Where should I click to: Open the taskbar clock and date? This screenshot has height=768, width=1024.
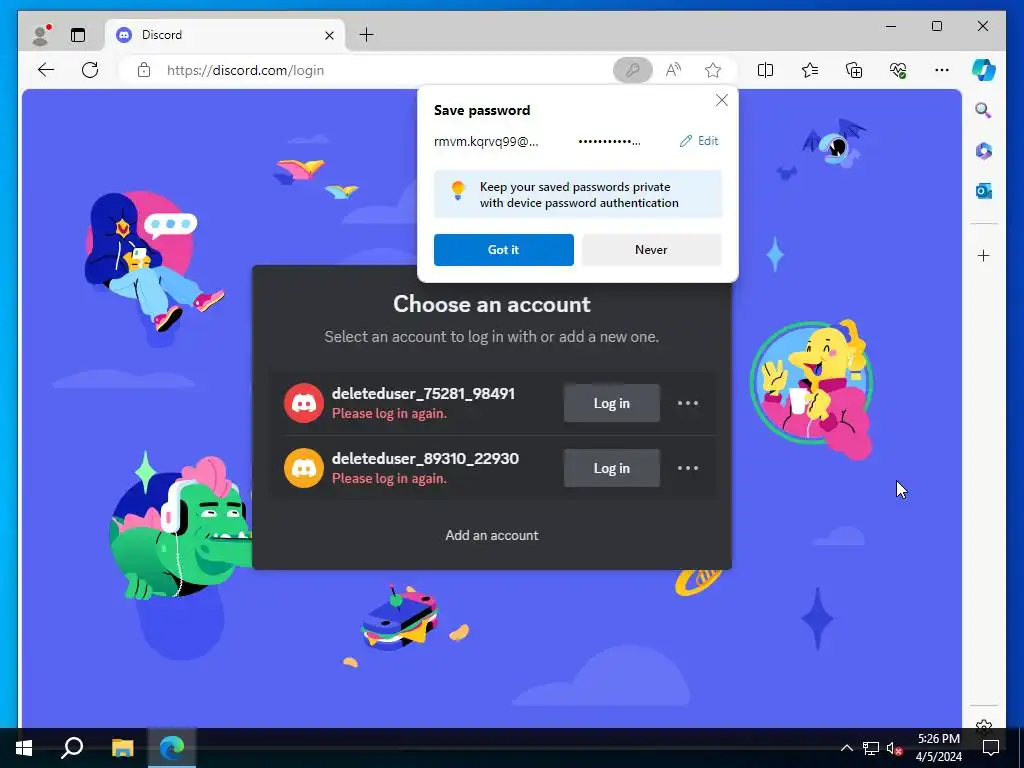point(938,748)
